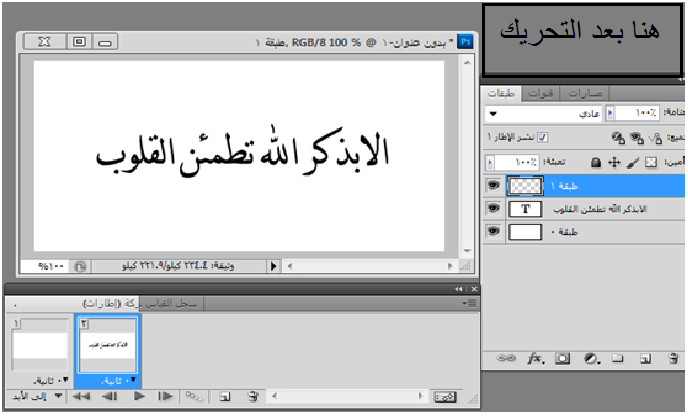The height and width of the screenshot is (420, 688).
Task: Toggle the نشر الإطار ١ checkbox
Action: pyautogui.click(x=543, y=136)
